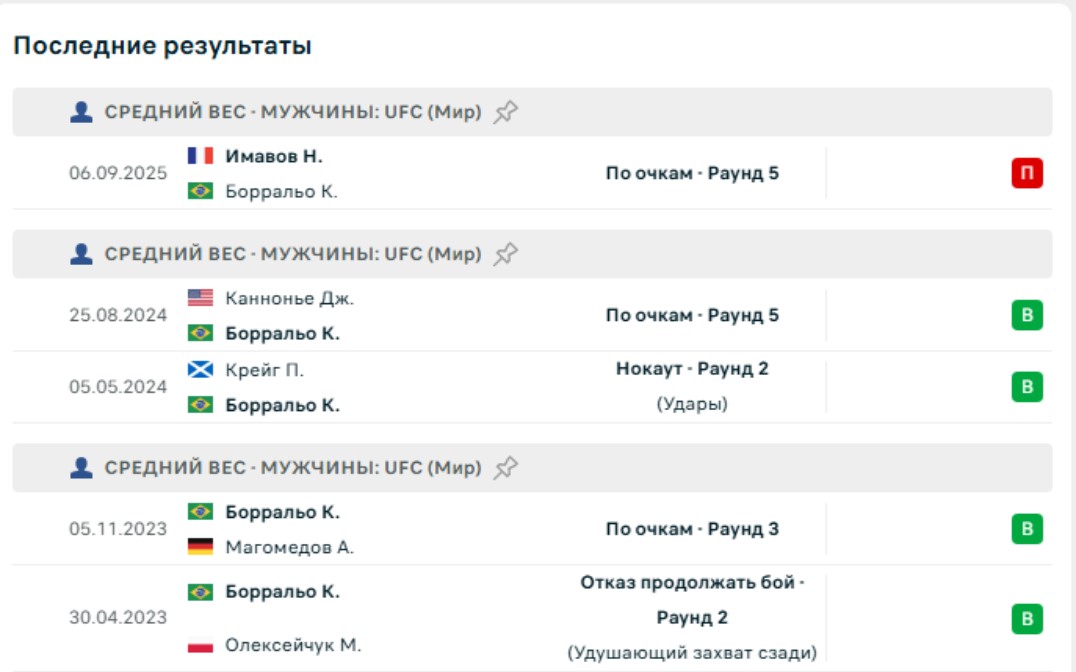
Task: Click the Scottish flag beside Крейг П.
Action: [200, 370]
